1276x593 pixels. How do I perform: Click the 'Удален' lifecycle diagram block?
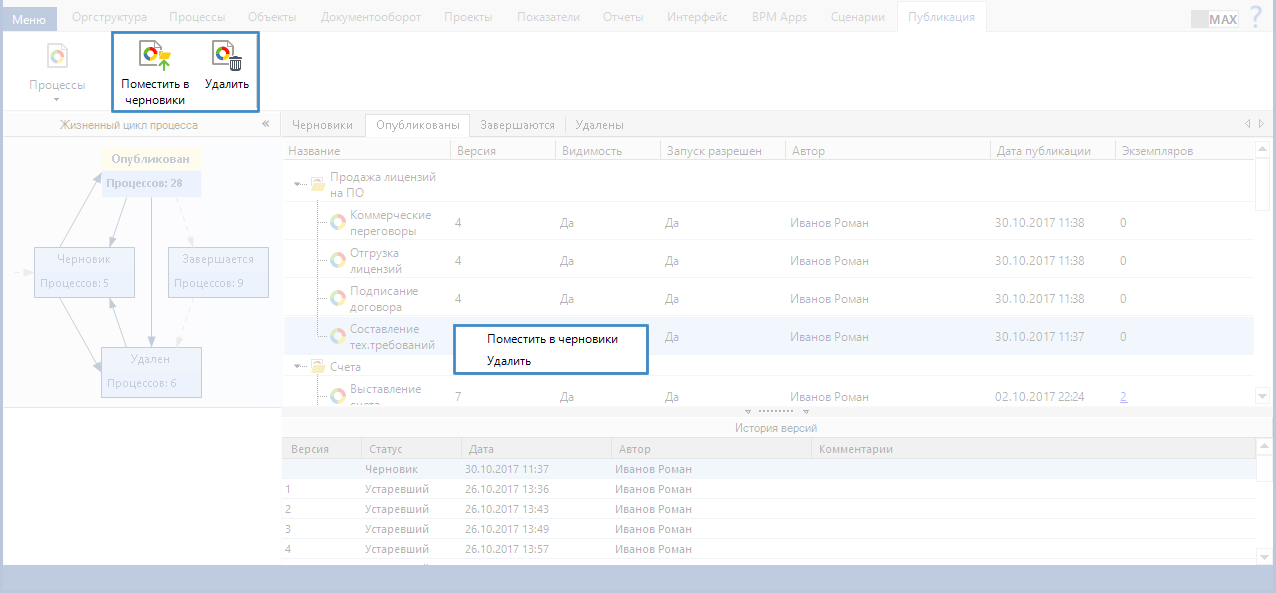click(151, 372)
